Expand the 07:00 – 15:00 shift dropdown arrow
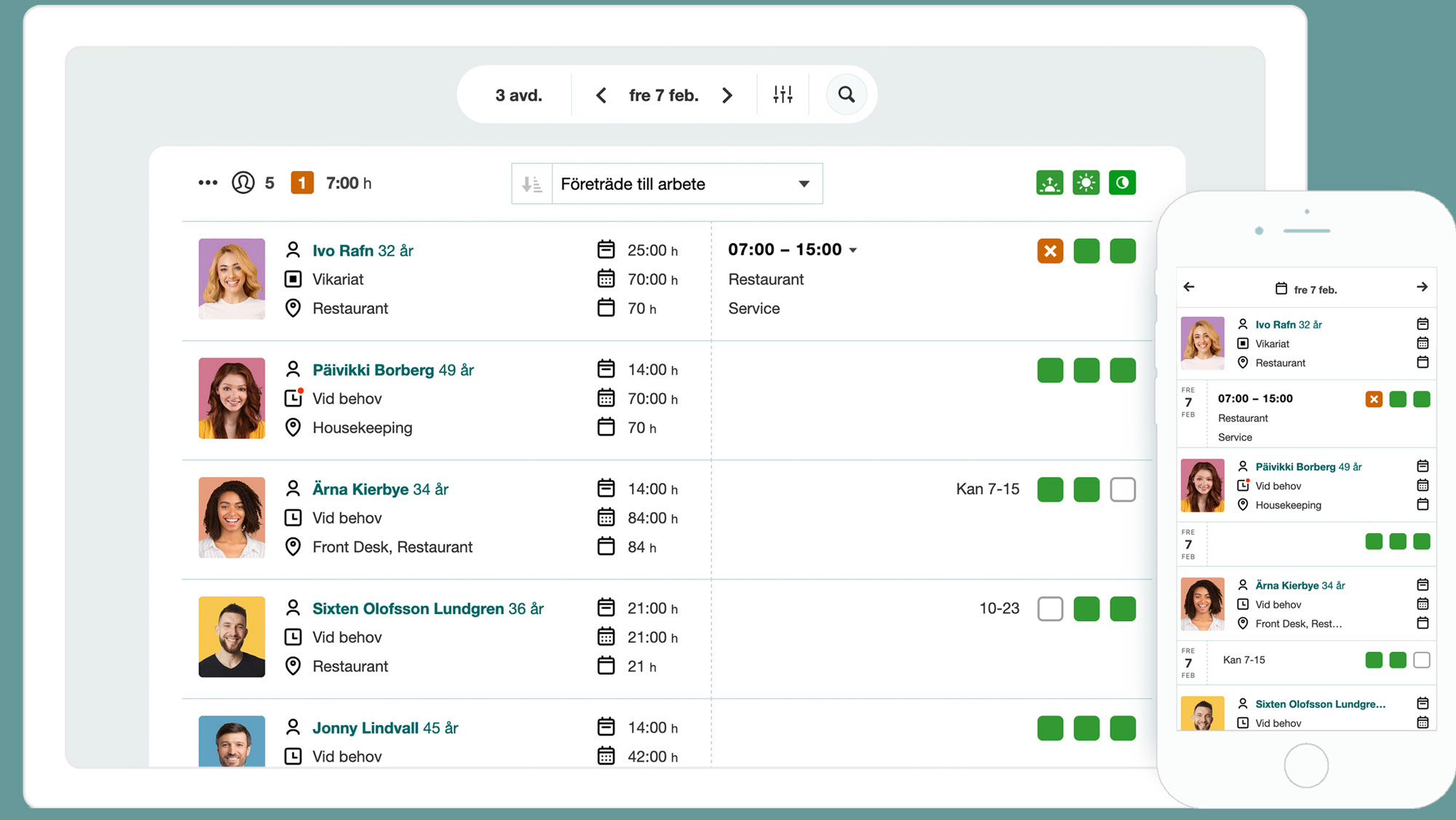This screenshot has width=1456, height=820. coord(853,251)
